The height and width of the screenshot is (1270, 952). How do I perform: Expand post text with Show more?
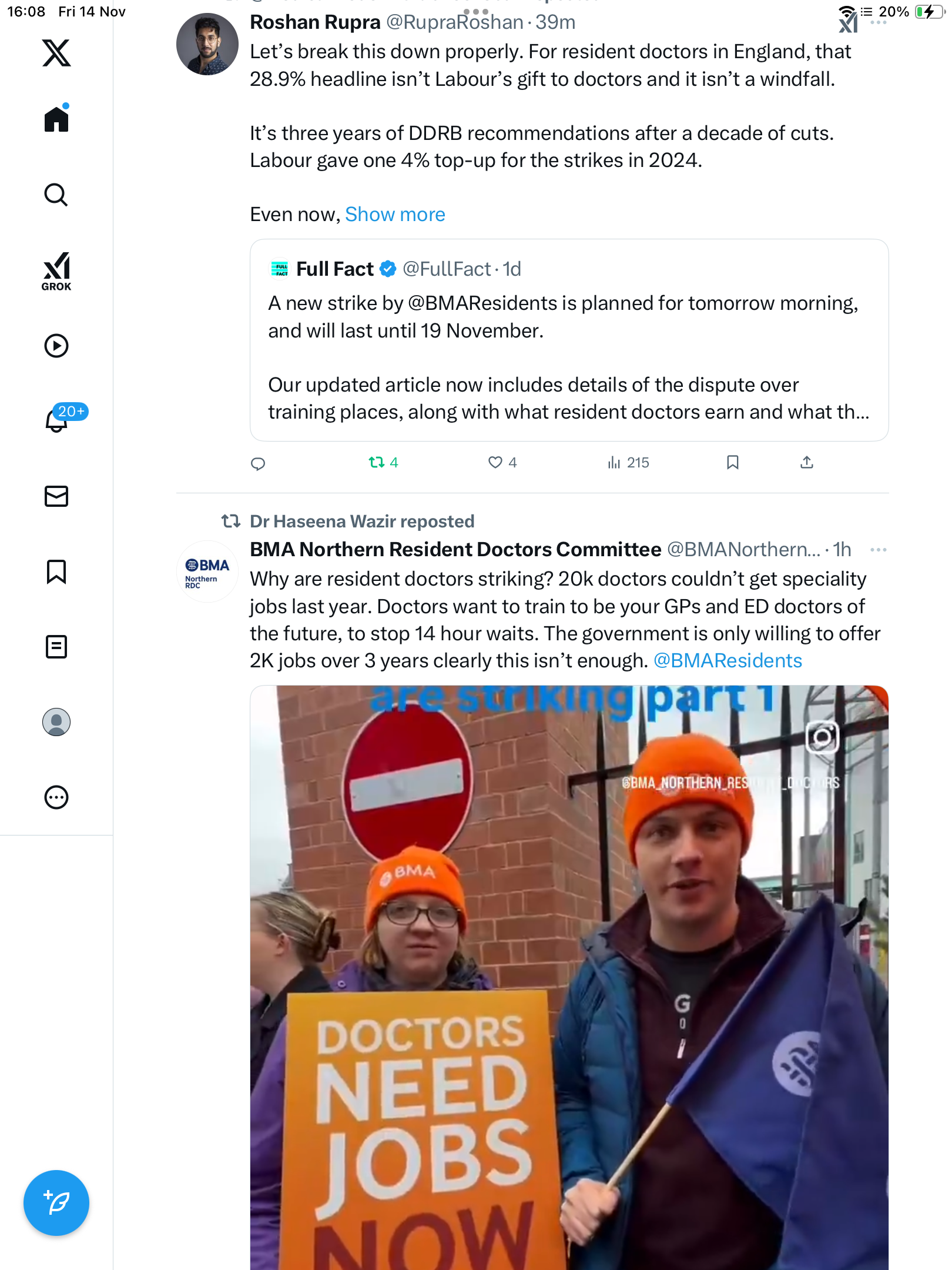pyautogui.click(x=395, y=215)
